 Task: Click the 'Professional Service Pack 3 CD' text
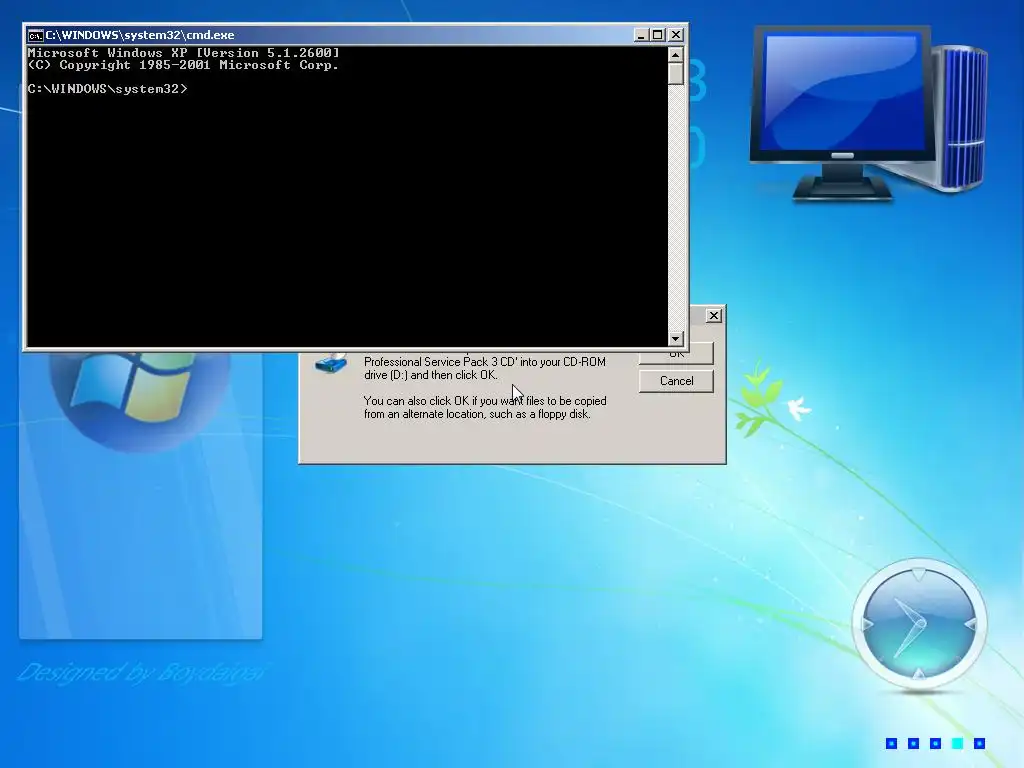pyautogui.click(x=441, y=362)
